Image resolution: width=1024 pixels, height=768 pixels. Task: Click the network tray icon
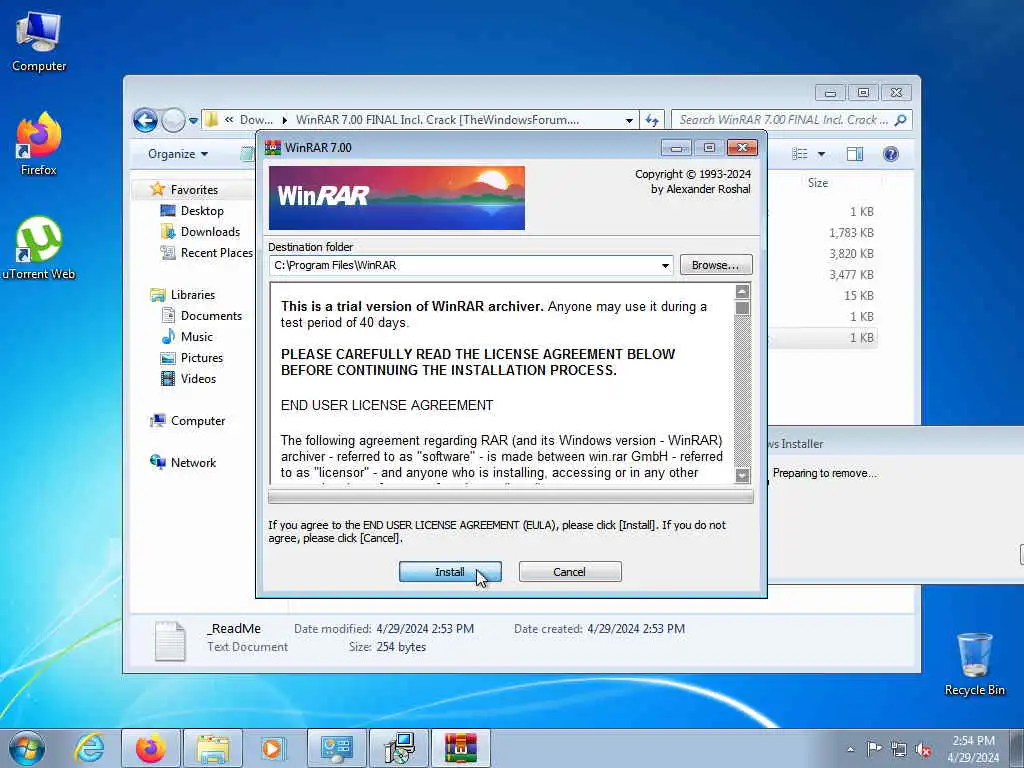[899, 749]
